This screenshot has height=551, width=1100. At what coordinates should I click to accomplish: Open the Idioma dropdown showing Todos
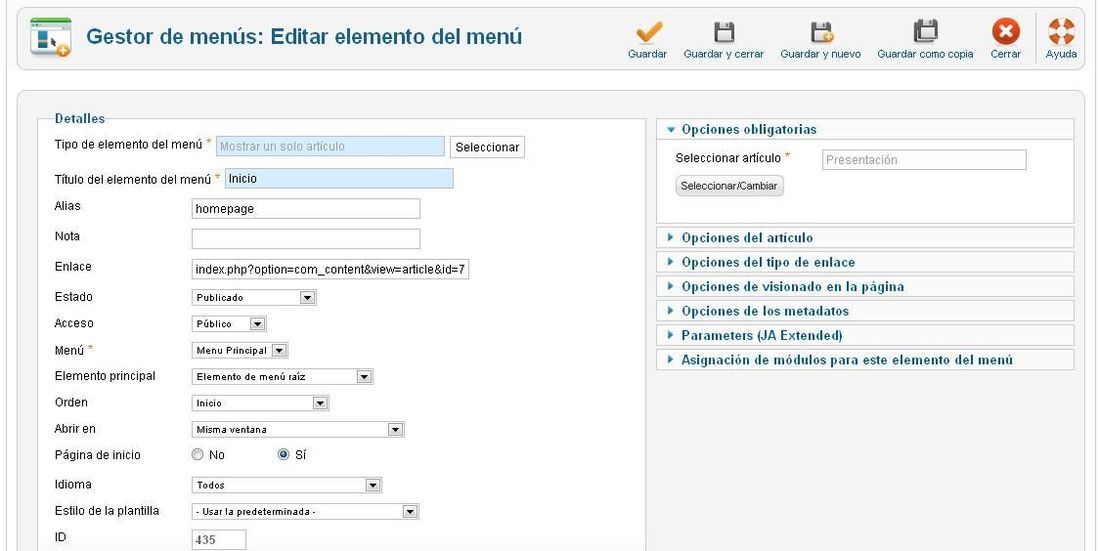pos(287,485)
